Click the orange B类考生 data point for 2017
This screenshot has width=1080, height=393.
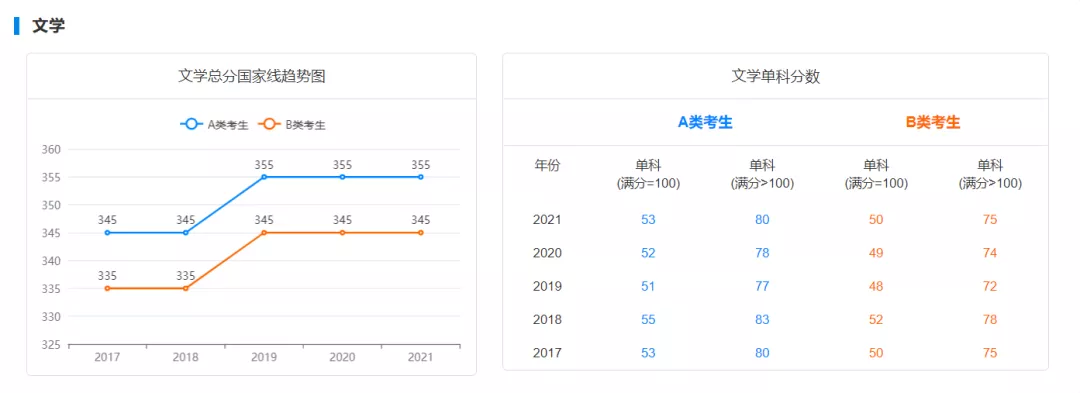(107, 288)
